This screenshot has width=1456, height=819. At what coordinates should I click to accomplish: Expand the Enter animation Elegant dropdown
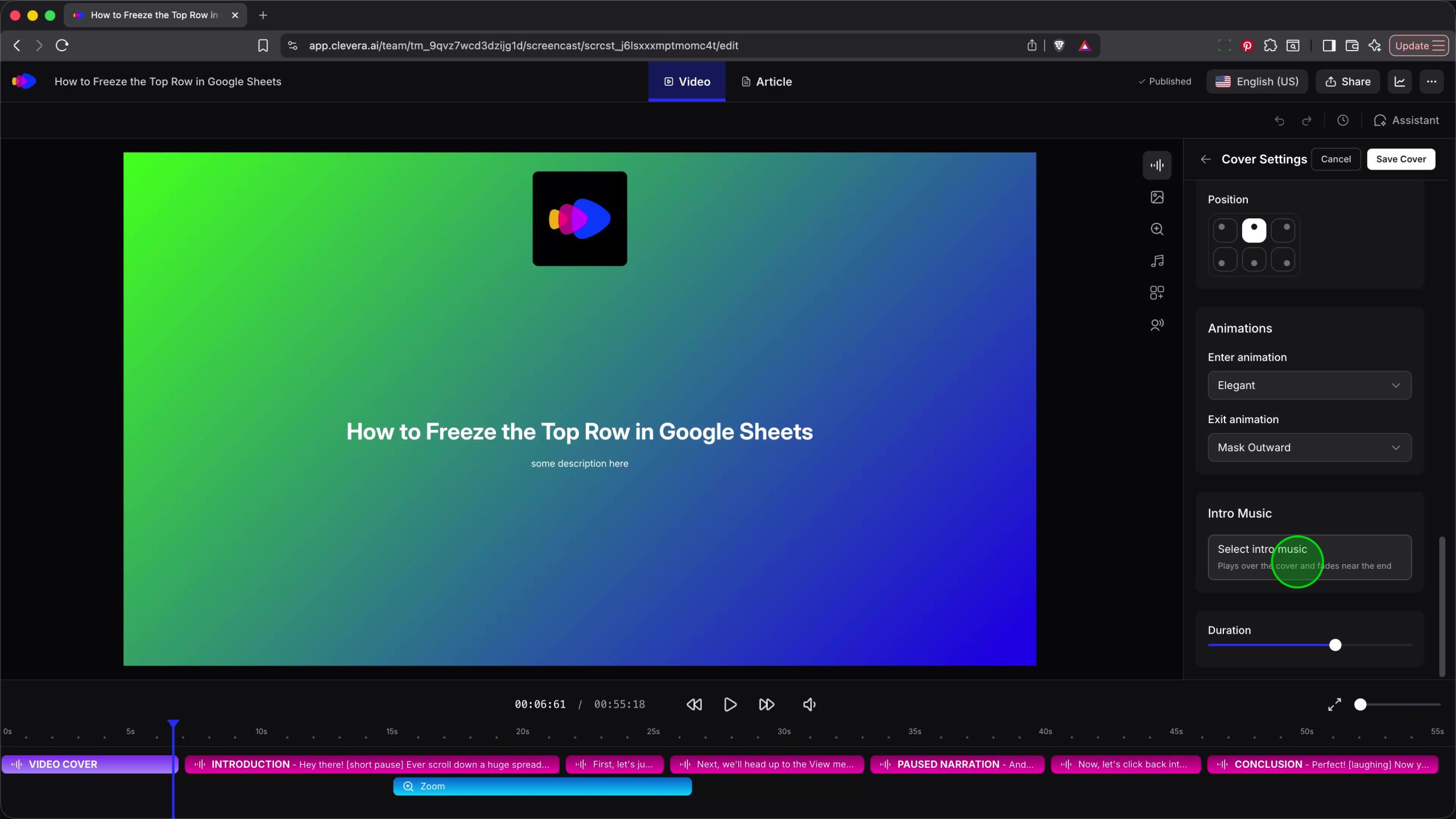click(x=1309, y=386)
